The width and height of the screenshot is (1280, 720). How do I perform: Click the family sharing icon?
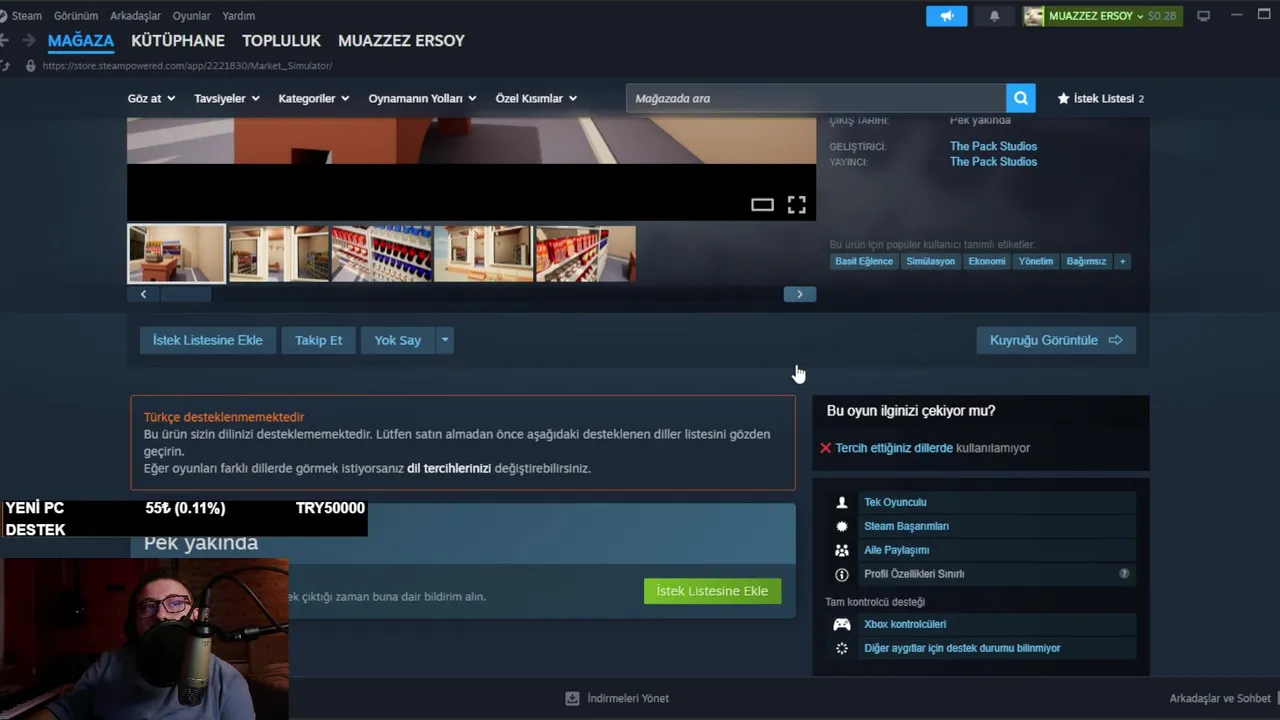tap(842, 550)
